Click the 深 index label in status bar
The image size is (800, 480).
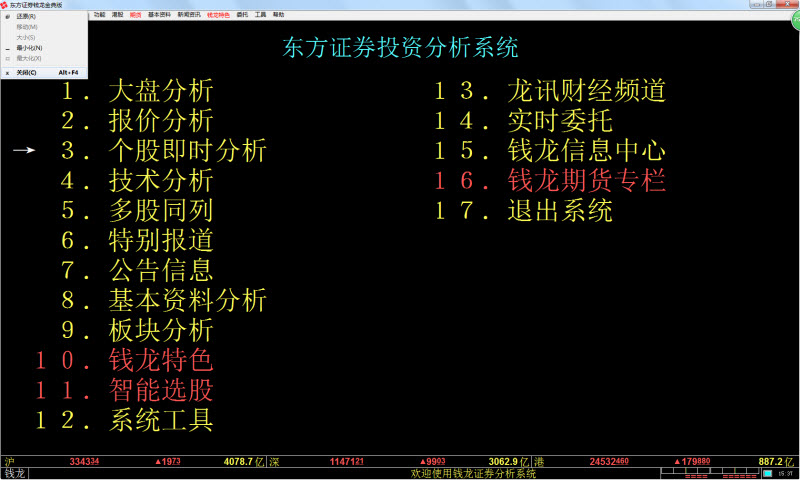[x=274, y=462]
